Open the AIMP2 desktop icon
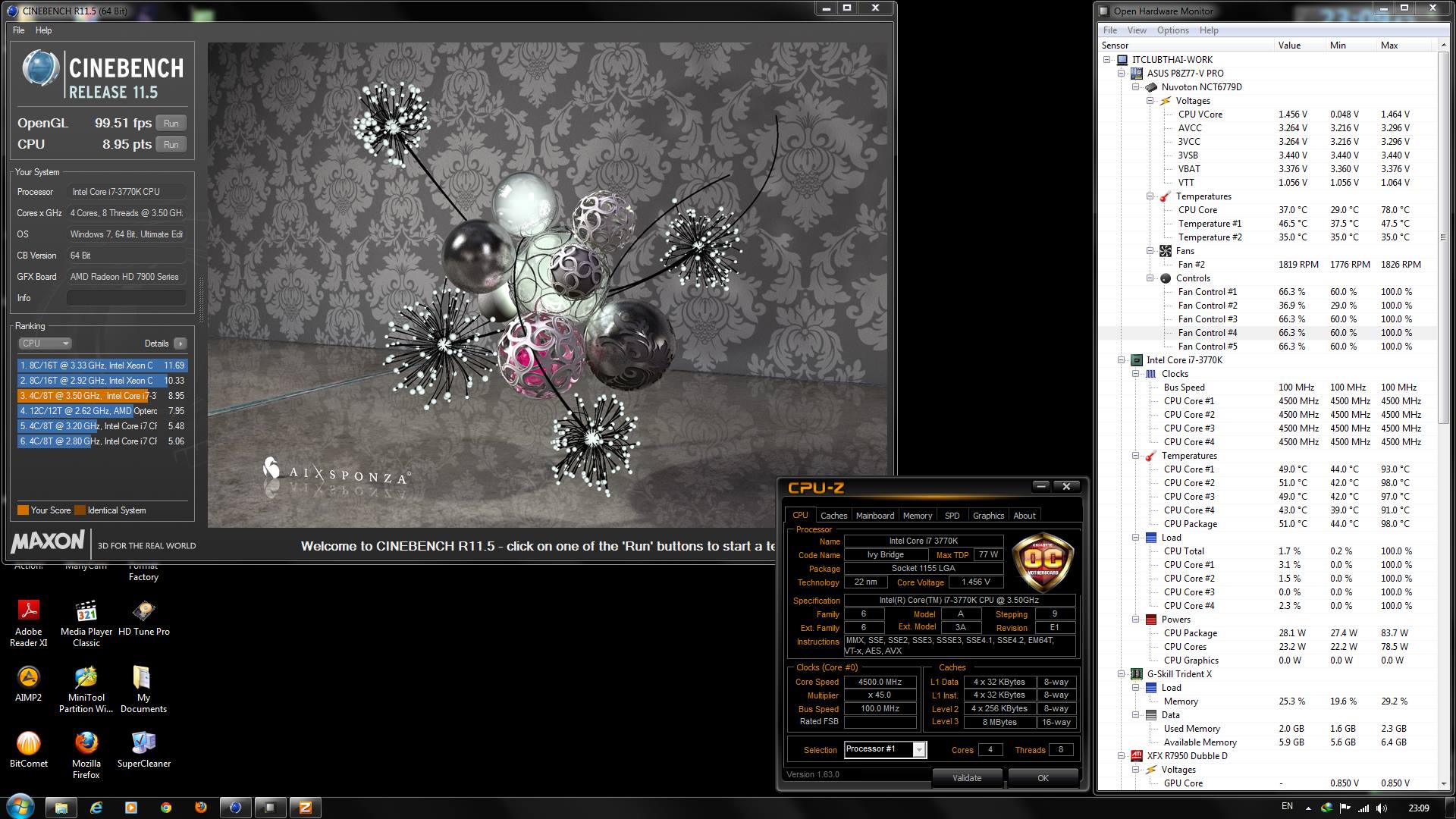 click(28, 677)
